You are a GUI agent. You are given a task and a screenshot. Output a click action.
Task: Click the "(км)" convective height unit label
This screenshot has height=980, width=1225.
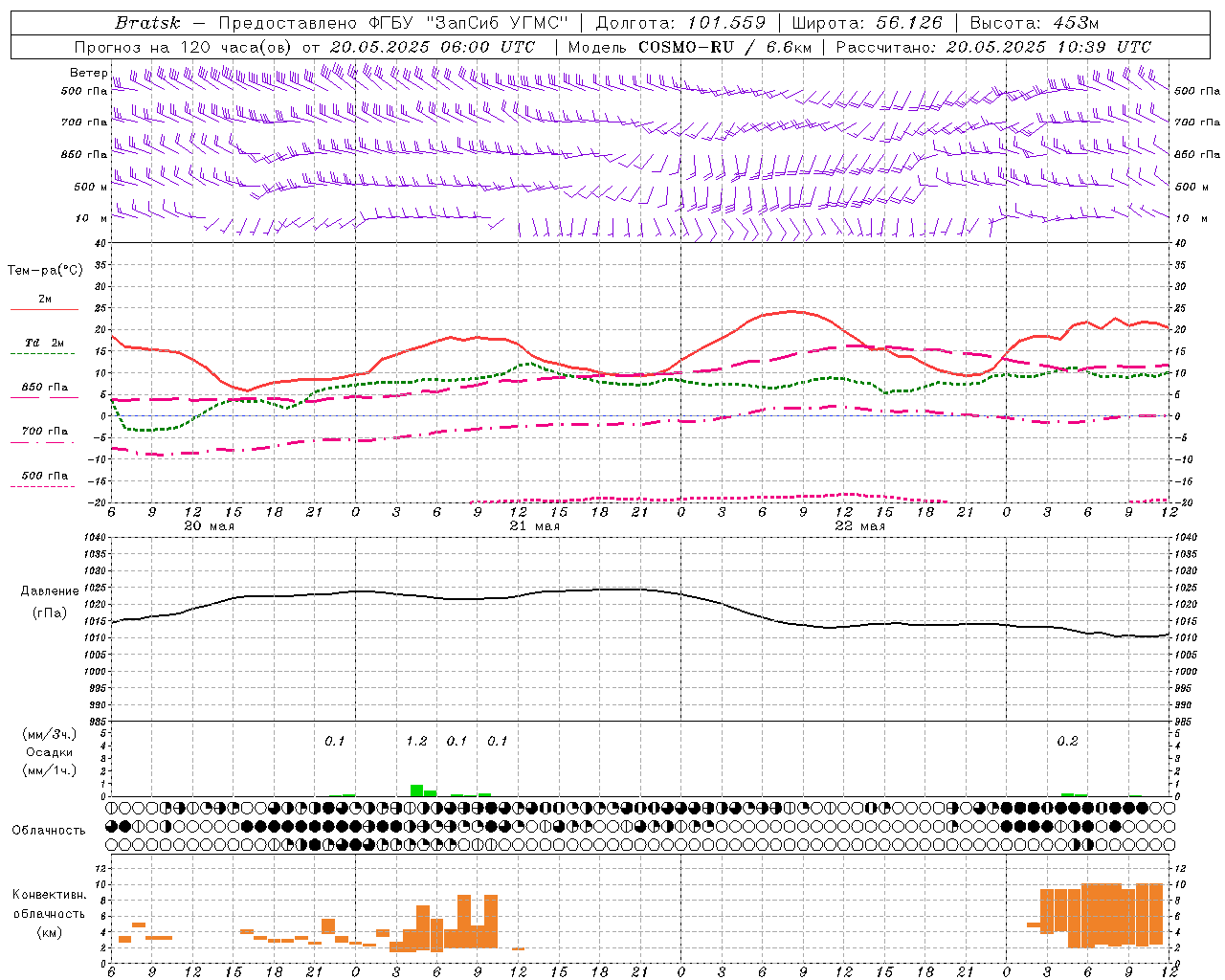pos(49,932)
